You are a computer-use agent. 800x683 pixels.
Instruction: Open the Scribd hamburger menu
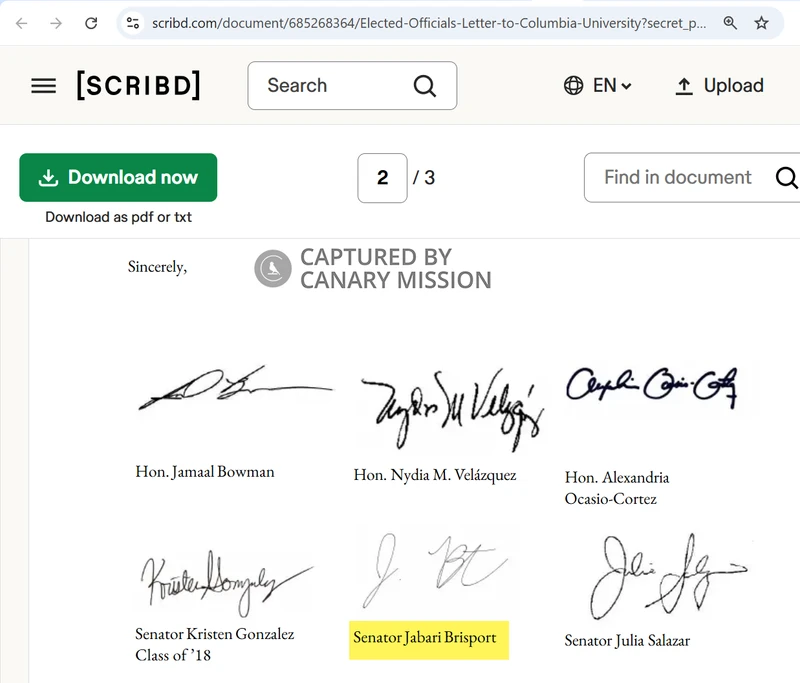44,86
